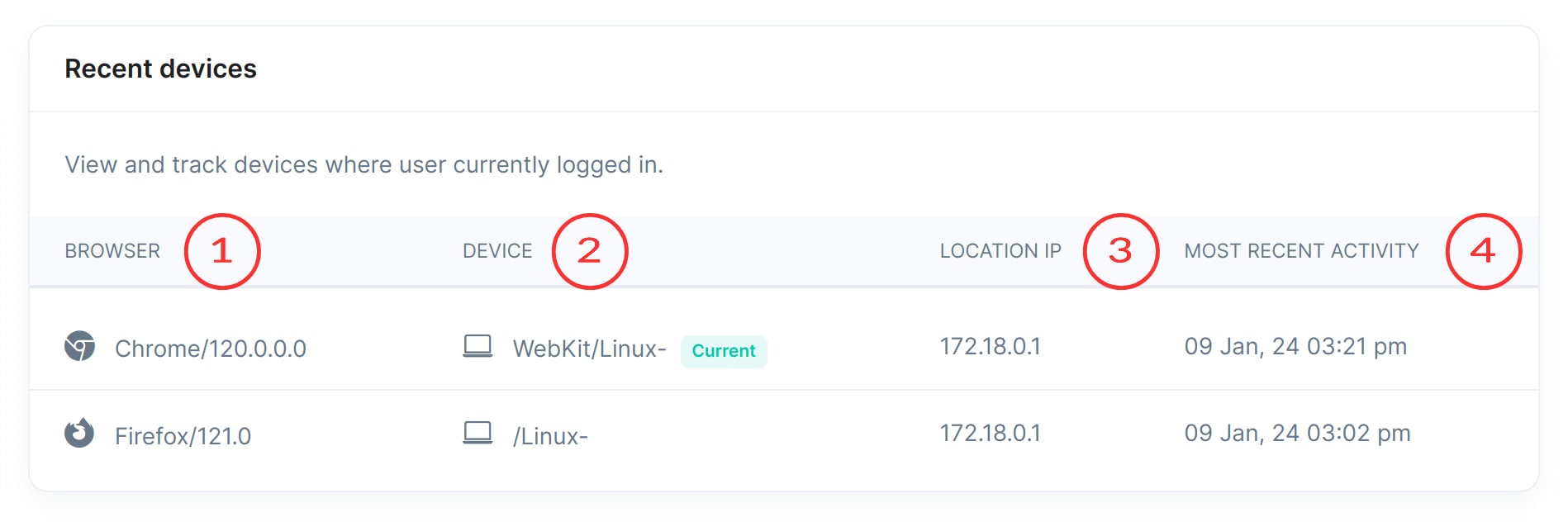Click the red circled number 1
Image resolution: width=1568 pixels, height=522 pixels.
coord(221,251)
